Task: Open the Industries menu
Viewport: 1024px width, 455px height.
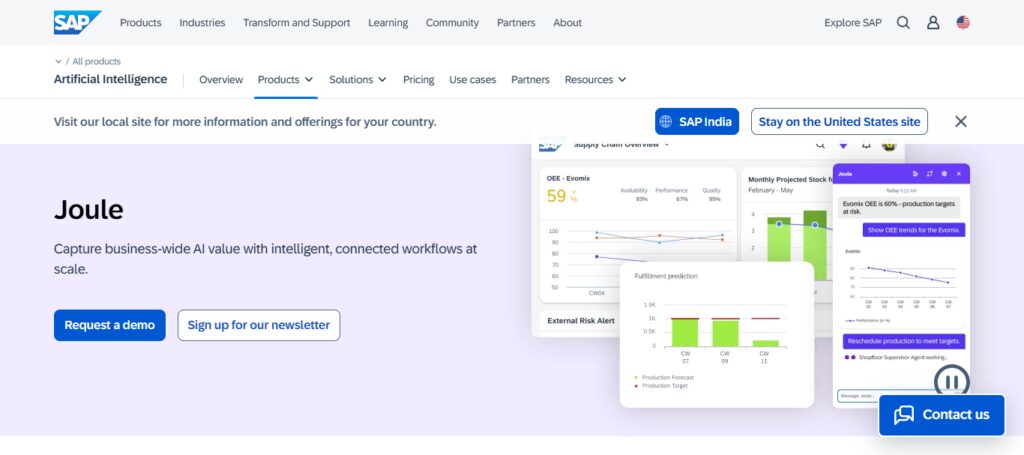Action: [202, 23]
